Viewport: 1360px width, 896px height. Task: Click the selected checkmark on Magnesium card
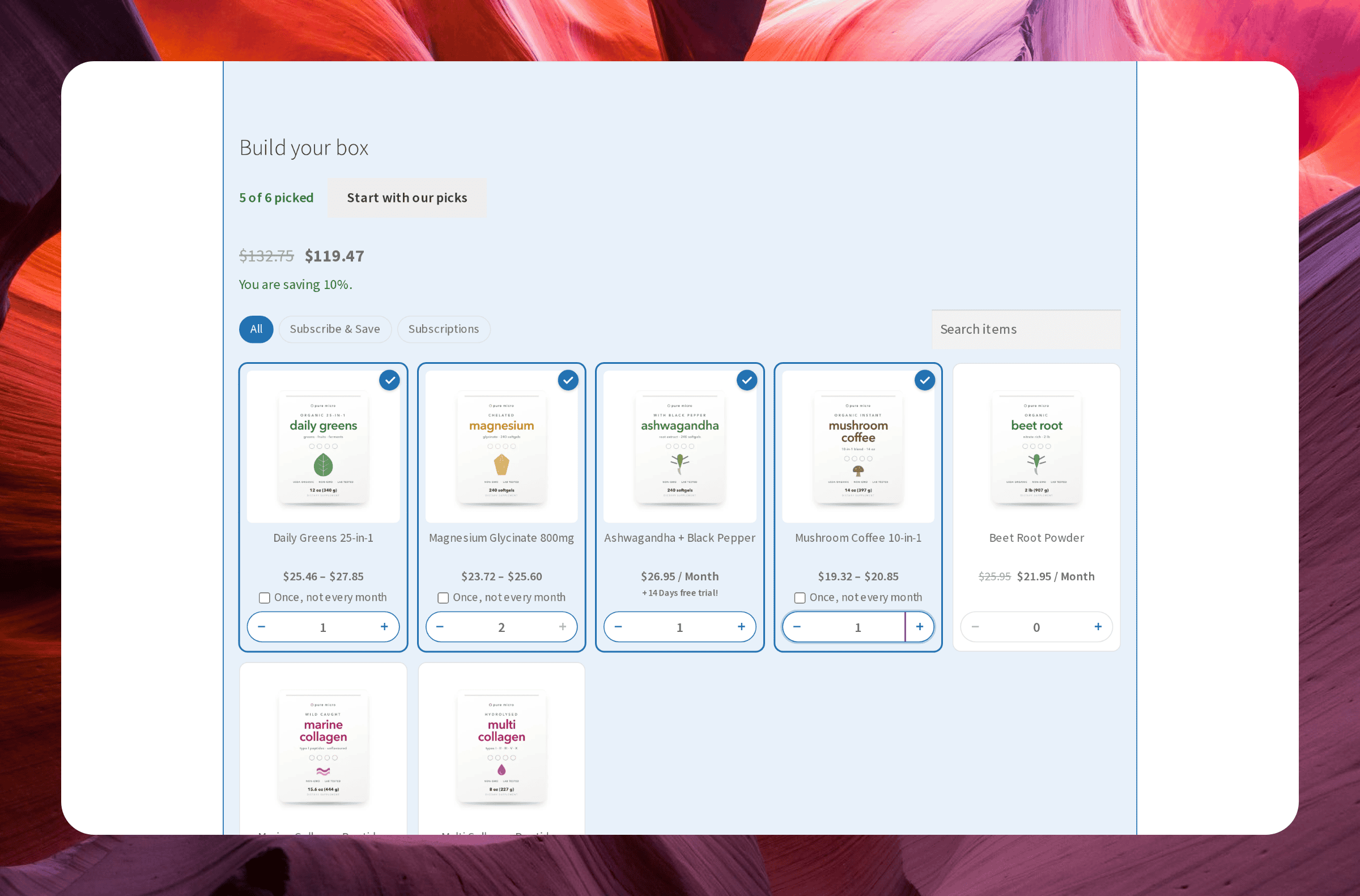pos(568,381)
